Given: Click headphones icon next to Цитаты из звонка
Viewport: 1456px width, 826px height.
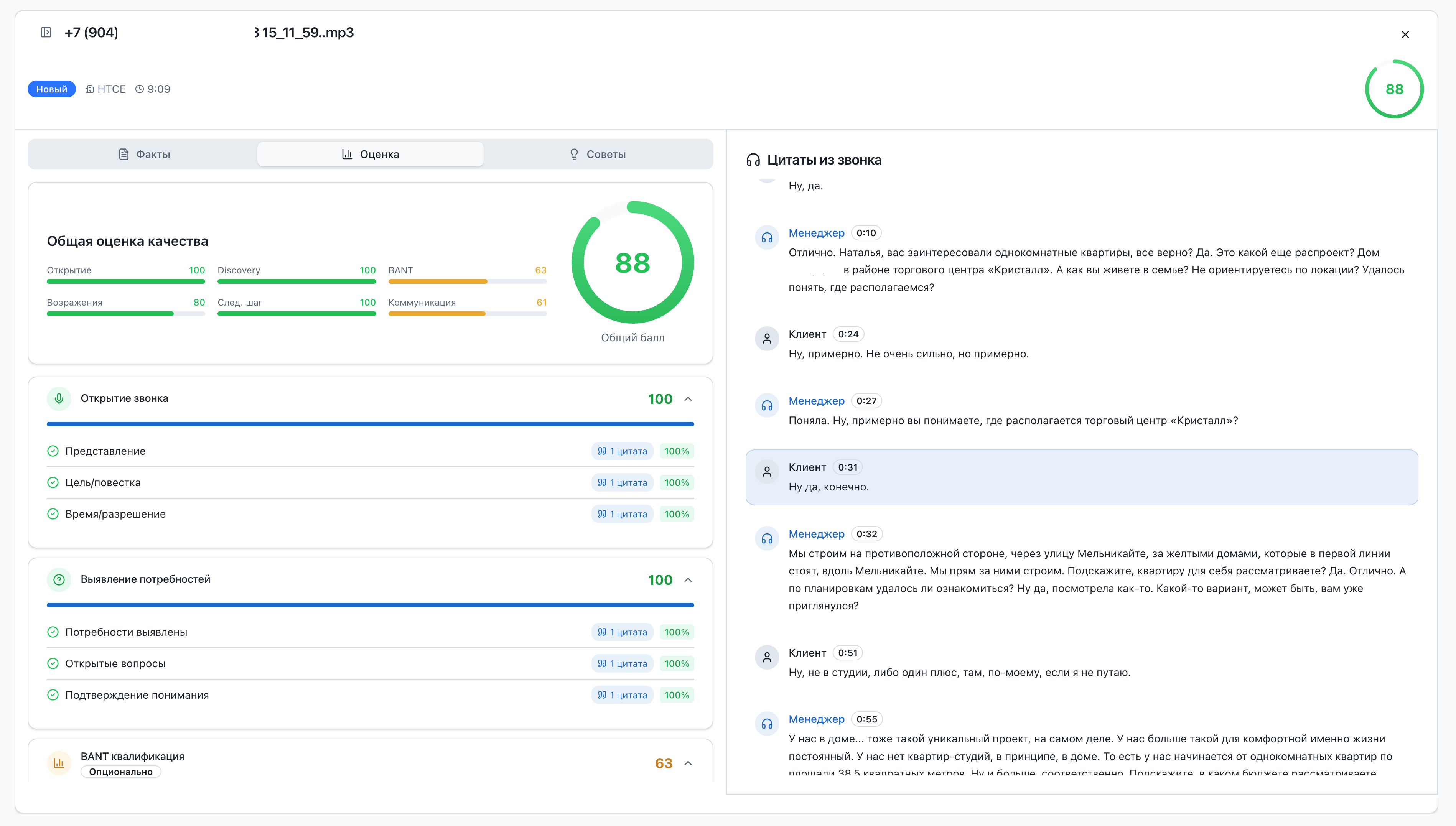Looking at the screenshot, I should [x=753, y=160].
